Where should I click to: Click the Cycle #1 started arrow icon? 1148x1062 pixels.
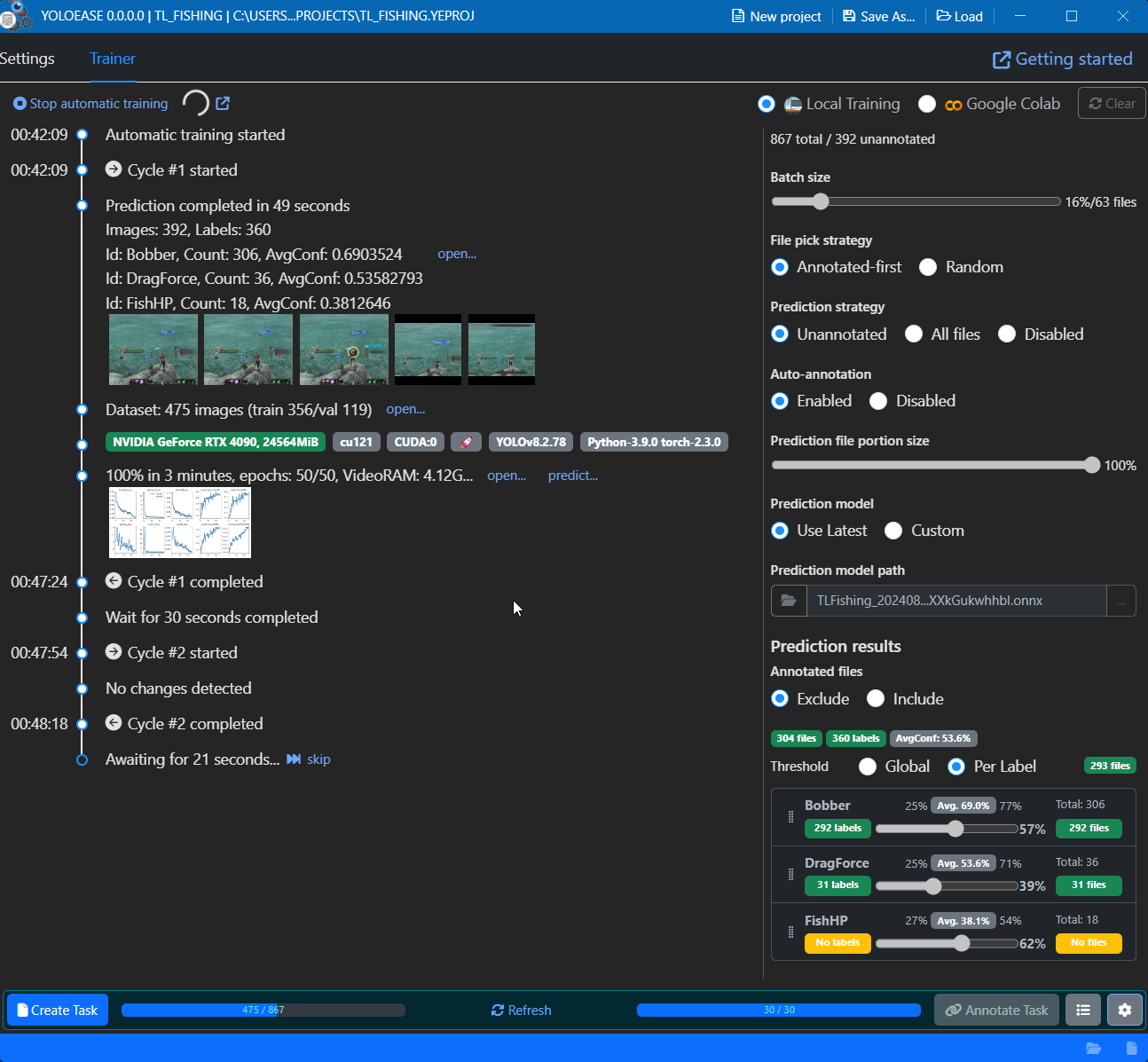click(x=114, y=169)
